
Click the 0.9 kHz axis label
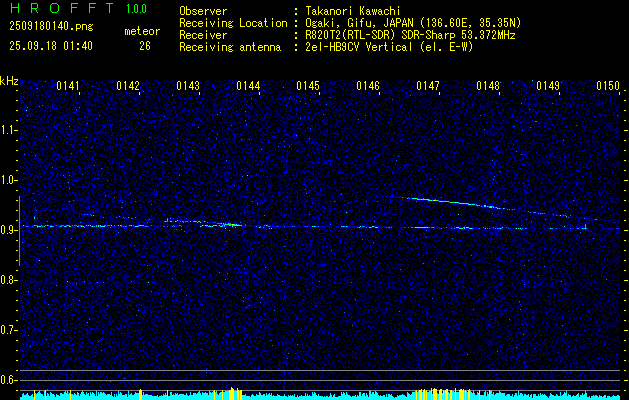[x=9, y=230]
